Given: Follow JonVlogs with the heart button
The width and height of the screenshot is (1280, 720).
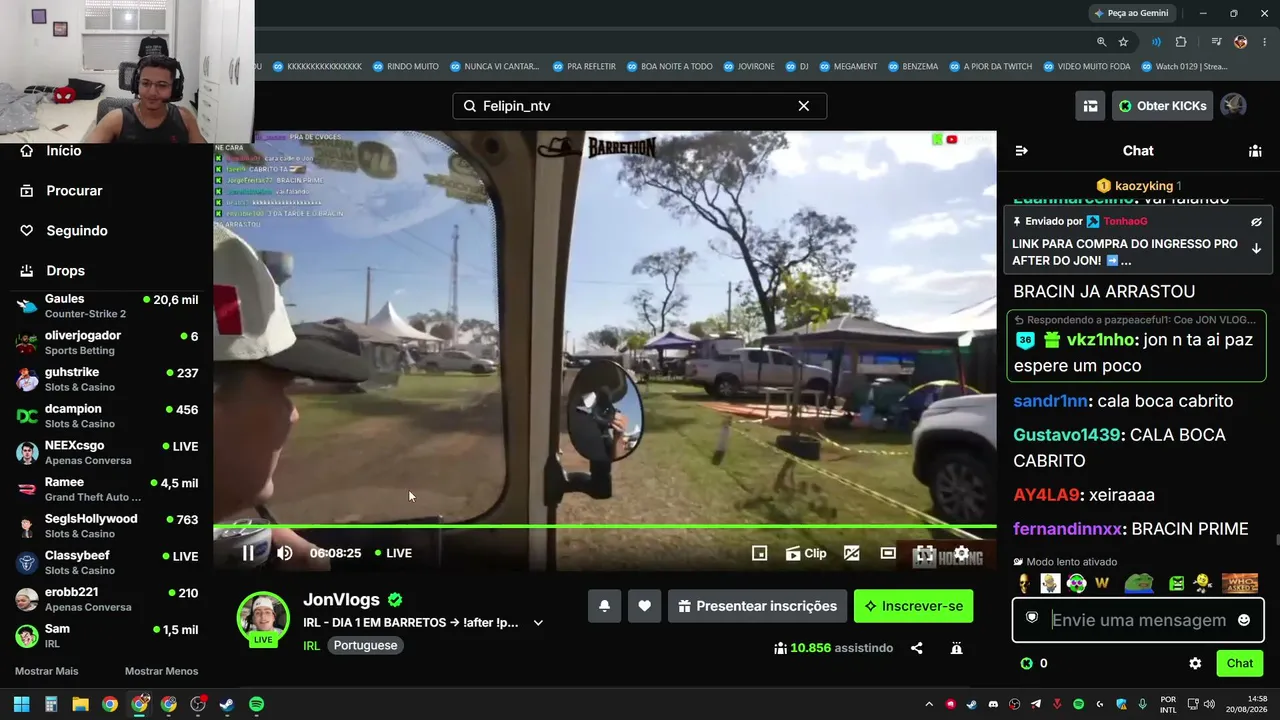Looking at the screenshot, I should tap(644, 606).
